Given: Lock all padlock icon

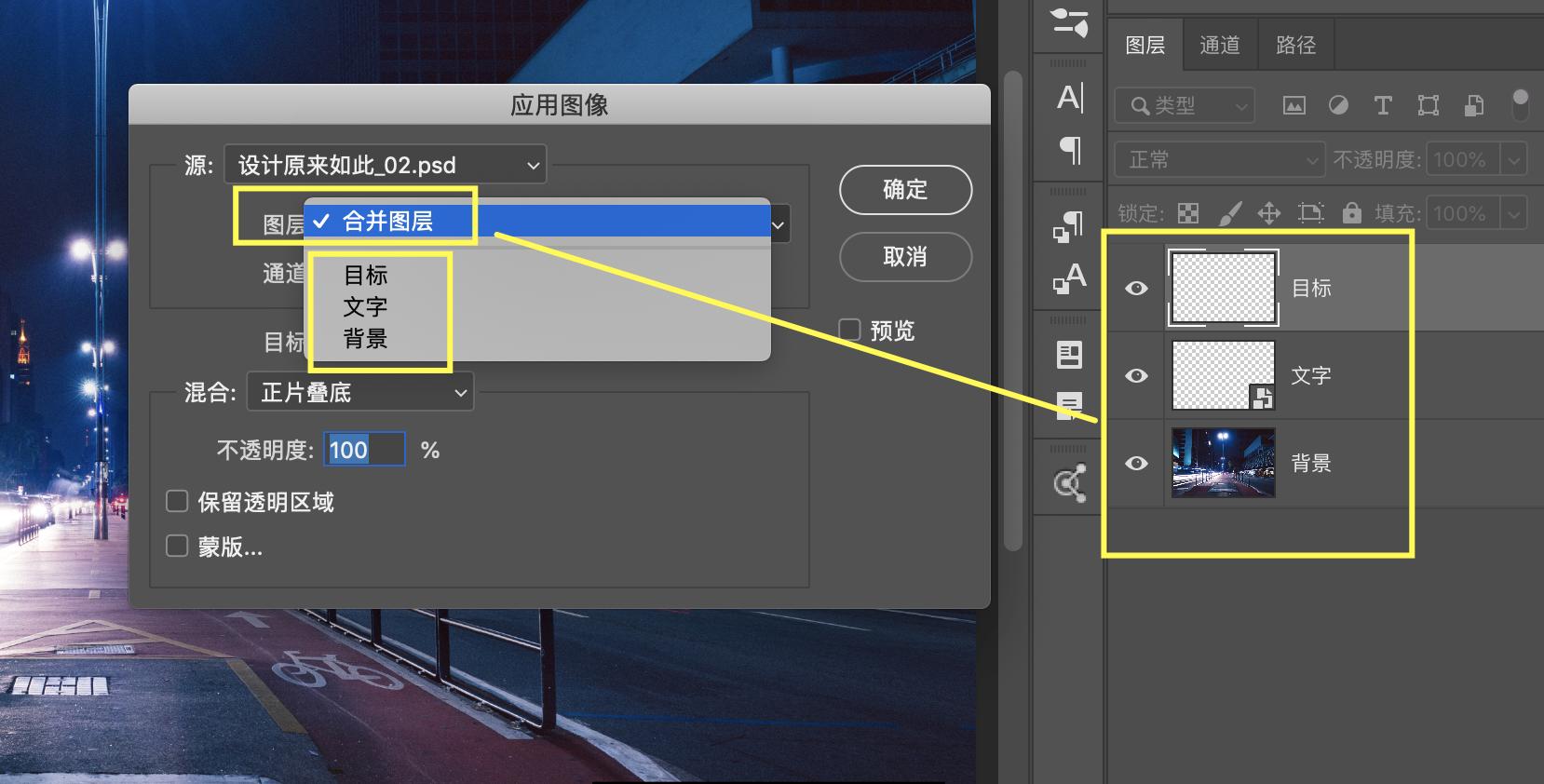Looking at the screenshot, I should click(x=1351, y=213).
